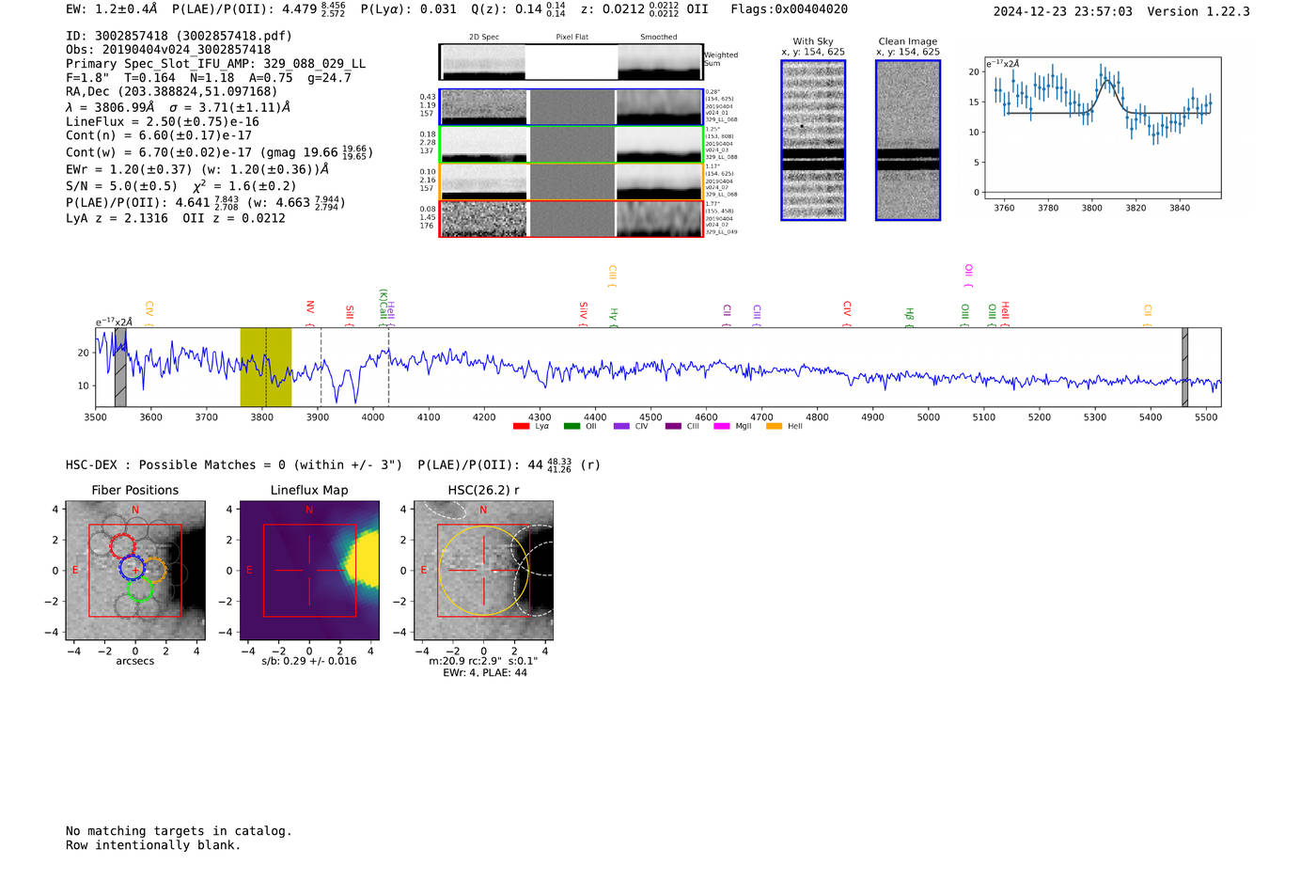Click the purple CII line label
Image resolution: width=1316 pixels, height=896 pixels.
[727, 314]
